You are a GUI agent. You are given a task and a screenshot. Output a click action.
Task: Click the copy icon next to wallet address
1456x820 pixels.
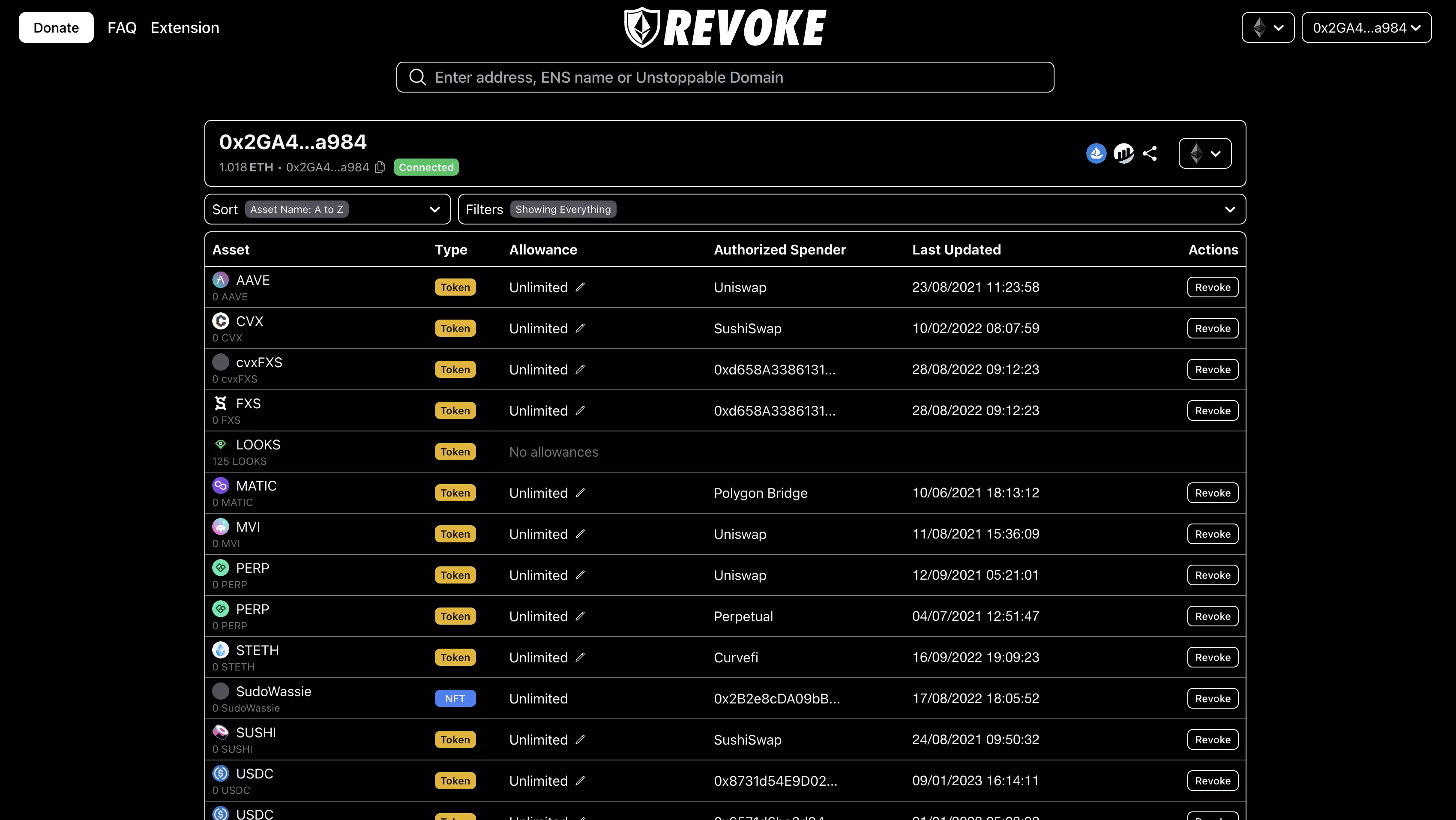click(x=380, y=167)
